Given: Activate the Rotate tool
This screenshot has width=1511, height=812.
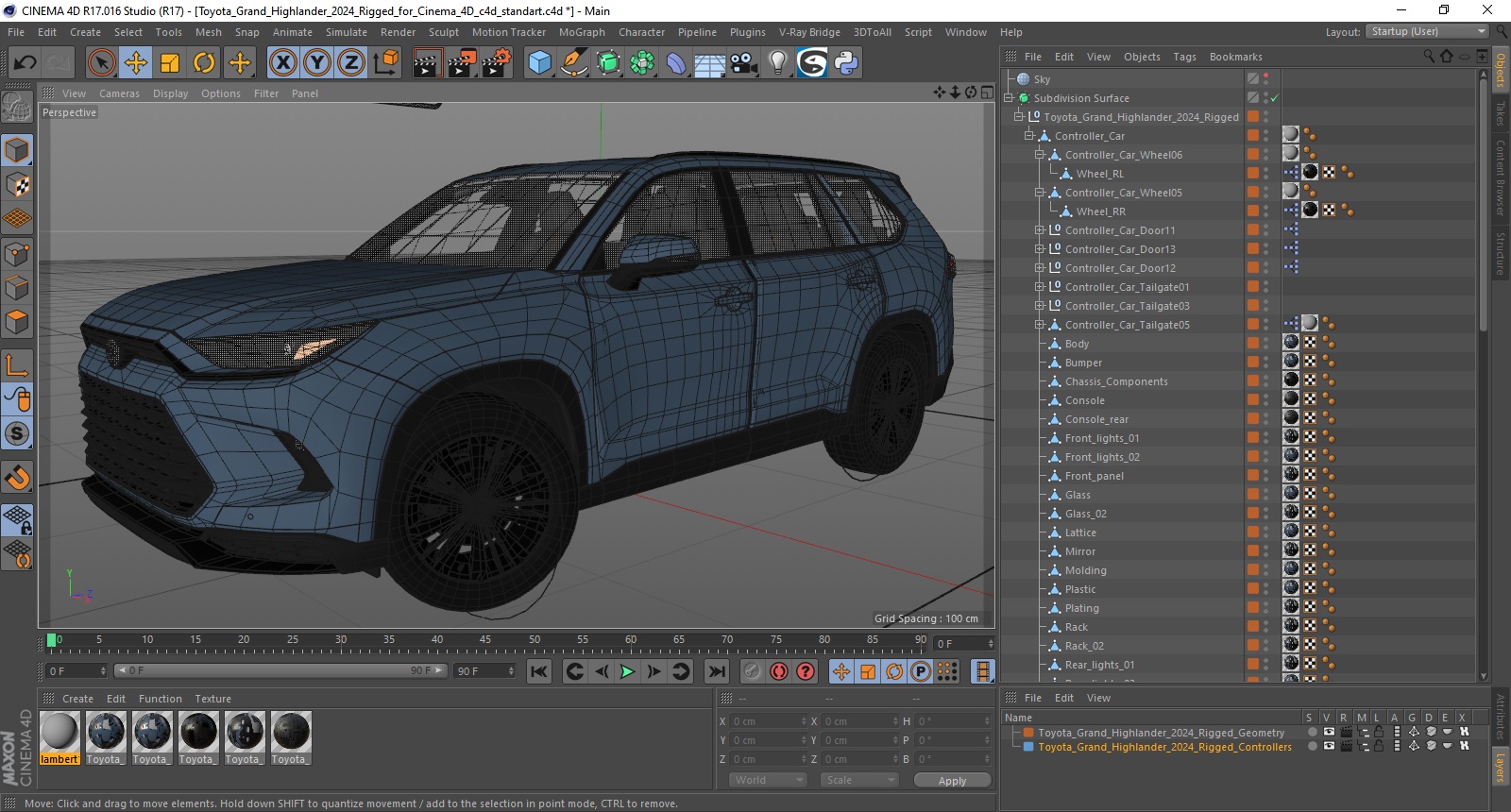Looking at the screenshot, I should 204,63.
